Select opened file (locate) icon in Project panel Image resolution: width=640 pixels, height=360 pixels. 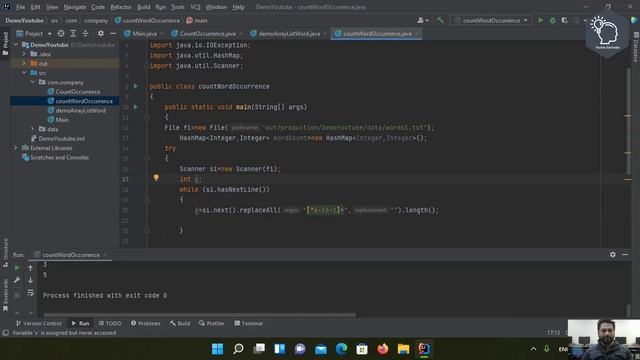tap(61, 33)
